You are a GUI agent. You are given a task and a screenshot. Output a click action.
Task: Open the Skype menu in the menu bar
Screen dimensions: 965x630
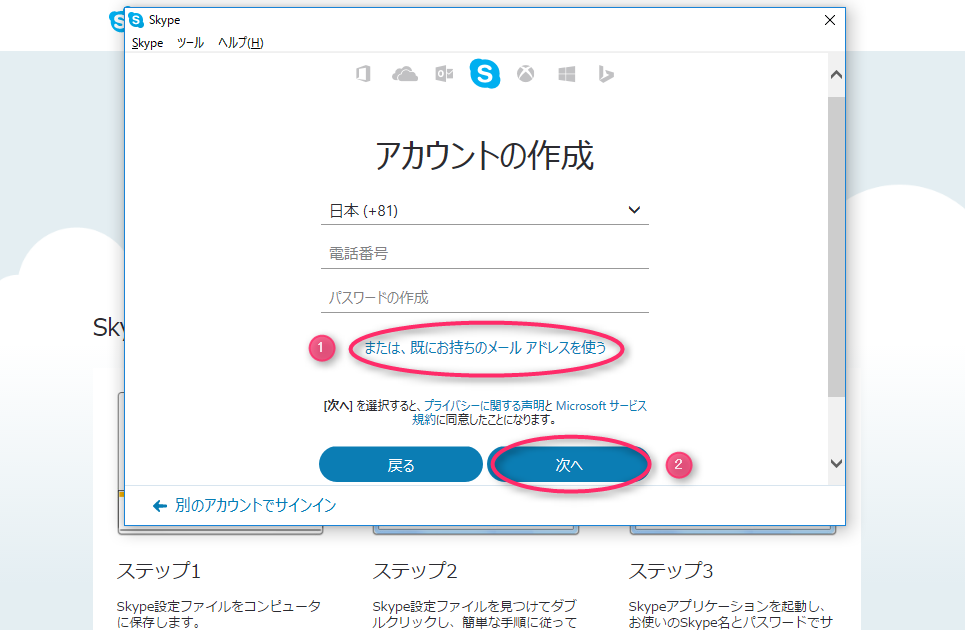(x=147, y=43)
